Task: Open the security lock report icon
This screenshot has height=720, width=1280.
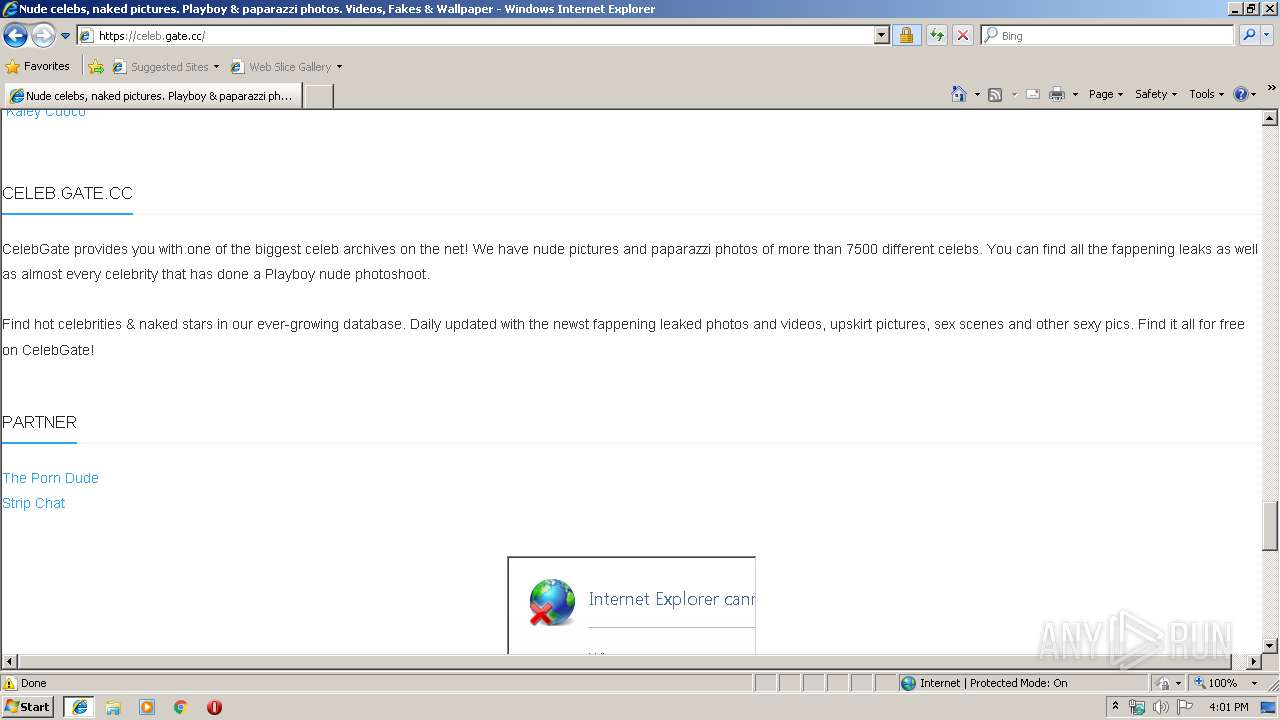Action: point(906,36)
